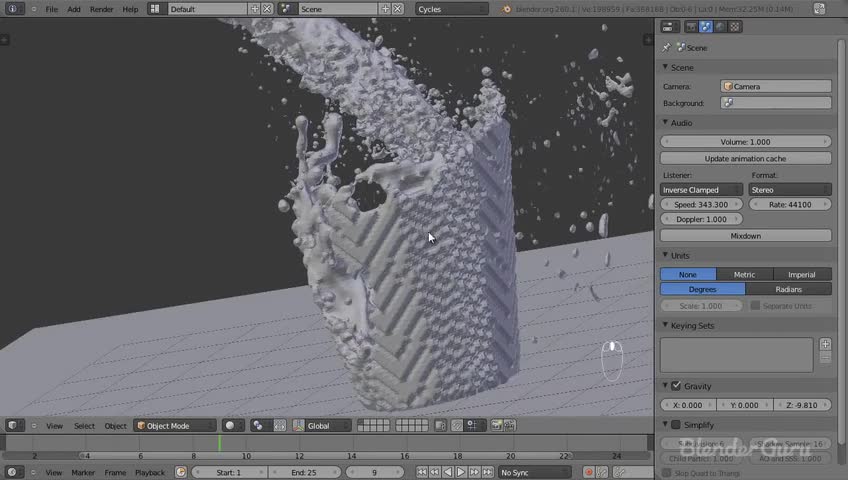Screen dimensions: 848x480
Task: Open Object Mode dropdown
Action: (175, 425)
